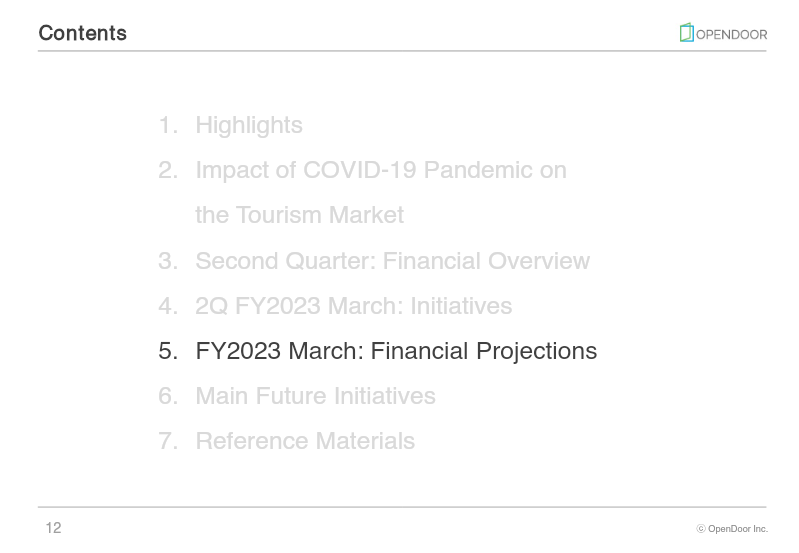The height and width of the screenshot is (553, 799).
Task: Click list number 1. beside Highlights
Action: (x=168, y=125)
